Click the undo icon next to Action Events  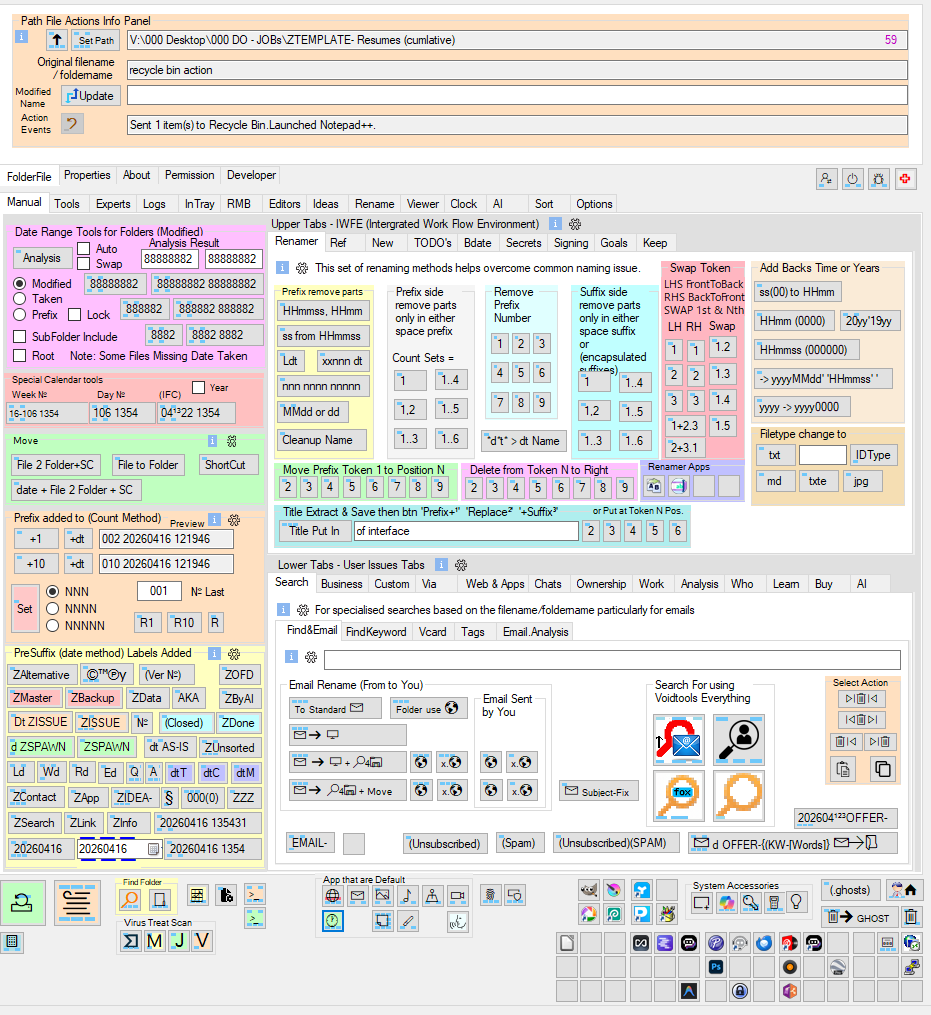pyautogui.click(x=73, y=123)
